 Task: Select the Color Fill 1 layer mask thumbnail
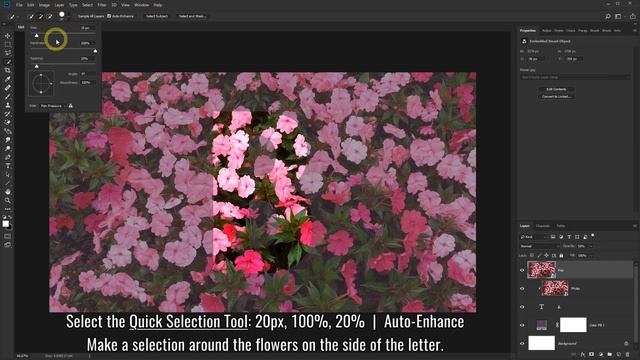[x=573, y=325]
